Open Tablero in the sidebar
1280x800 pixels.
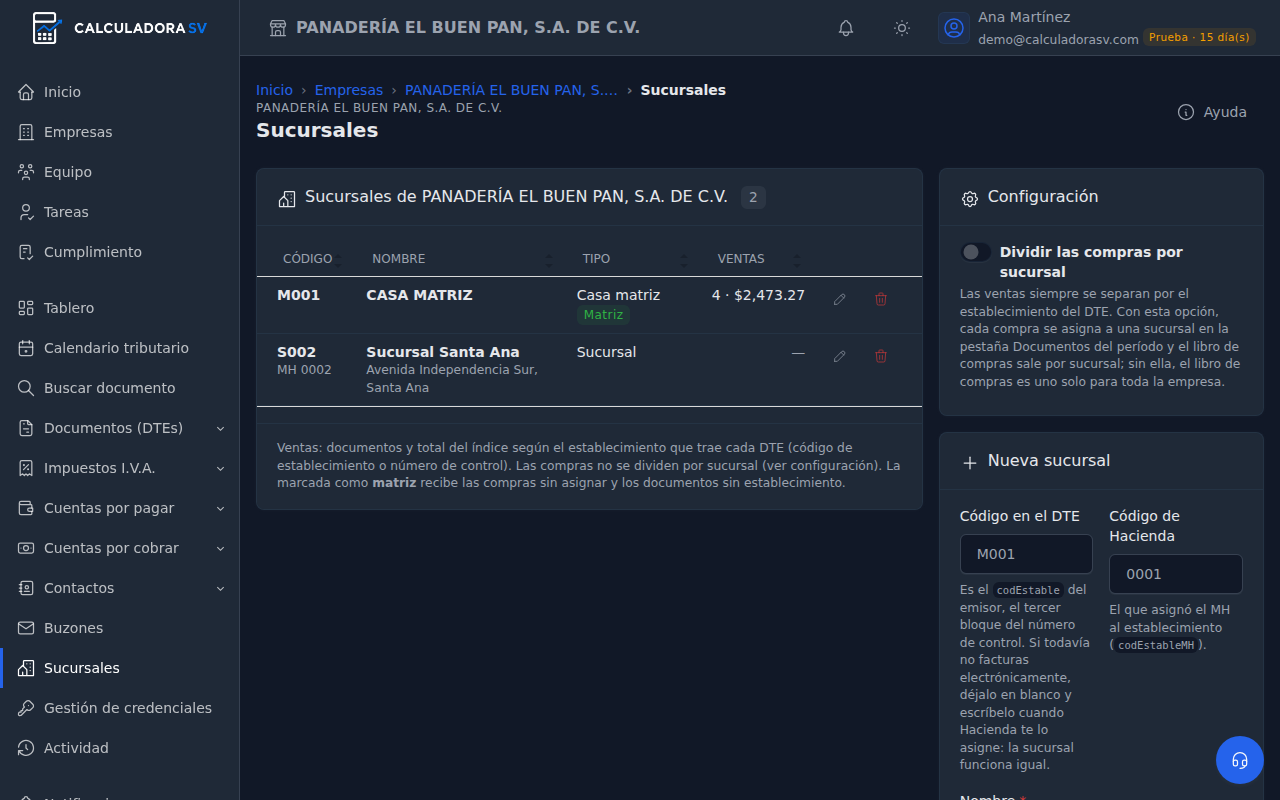(120, 308)
